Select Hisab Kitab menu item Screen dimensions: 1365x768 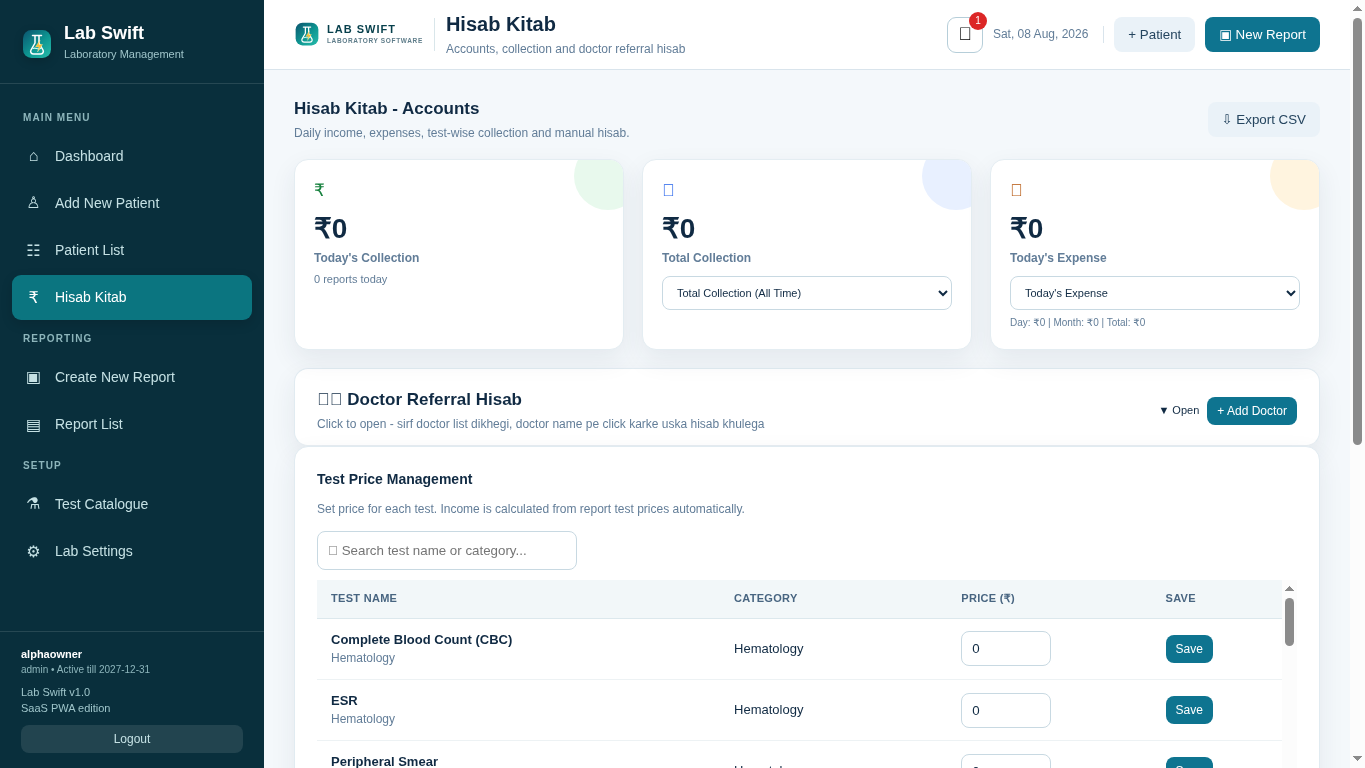click(132, 297)
